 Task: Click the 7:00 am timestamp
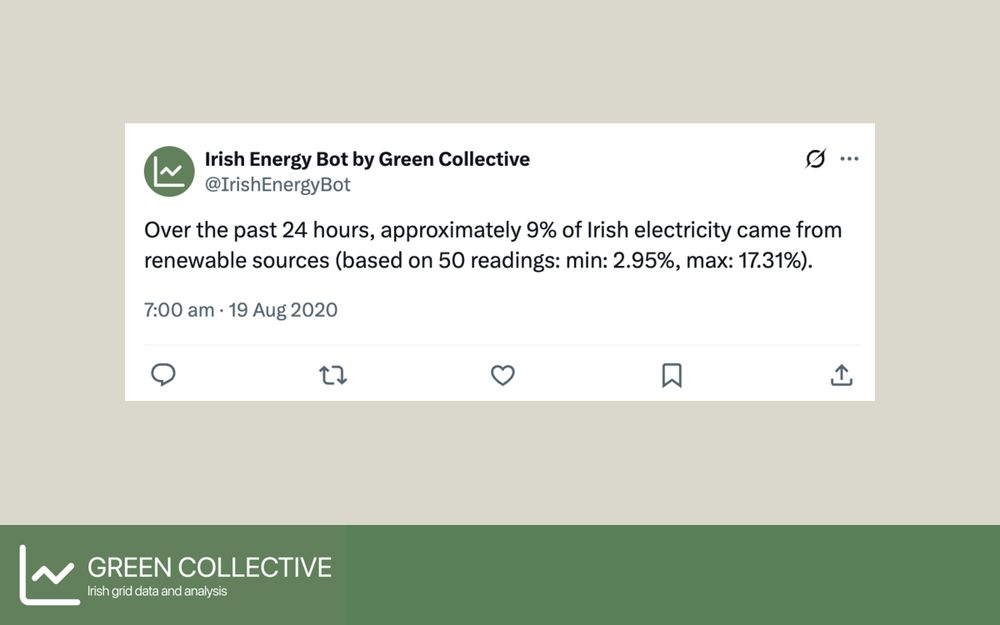[179, 310]
